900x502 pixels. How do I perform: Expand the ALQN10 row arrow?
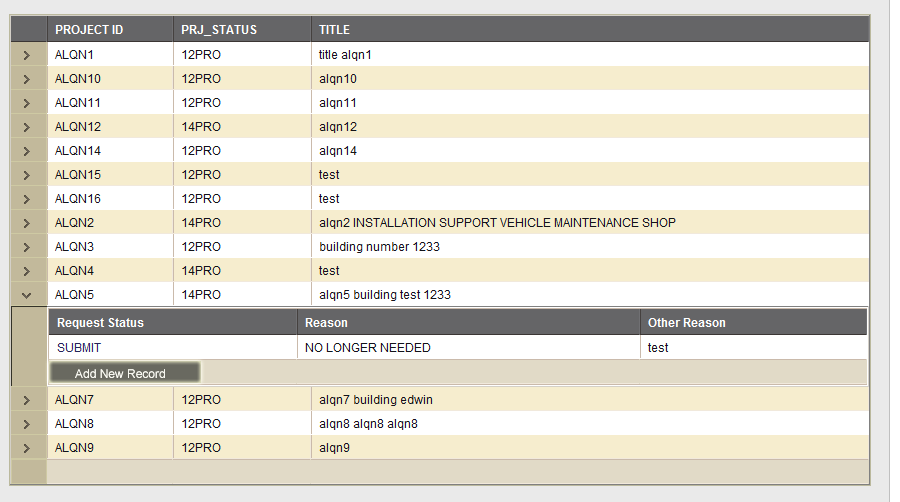coord(27,79)
